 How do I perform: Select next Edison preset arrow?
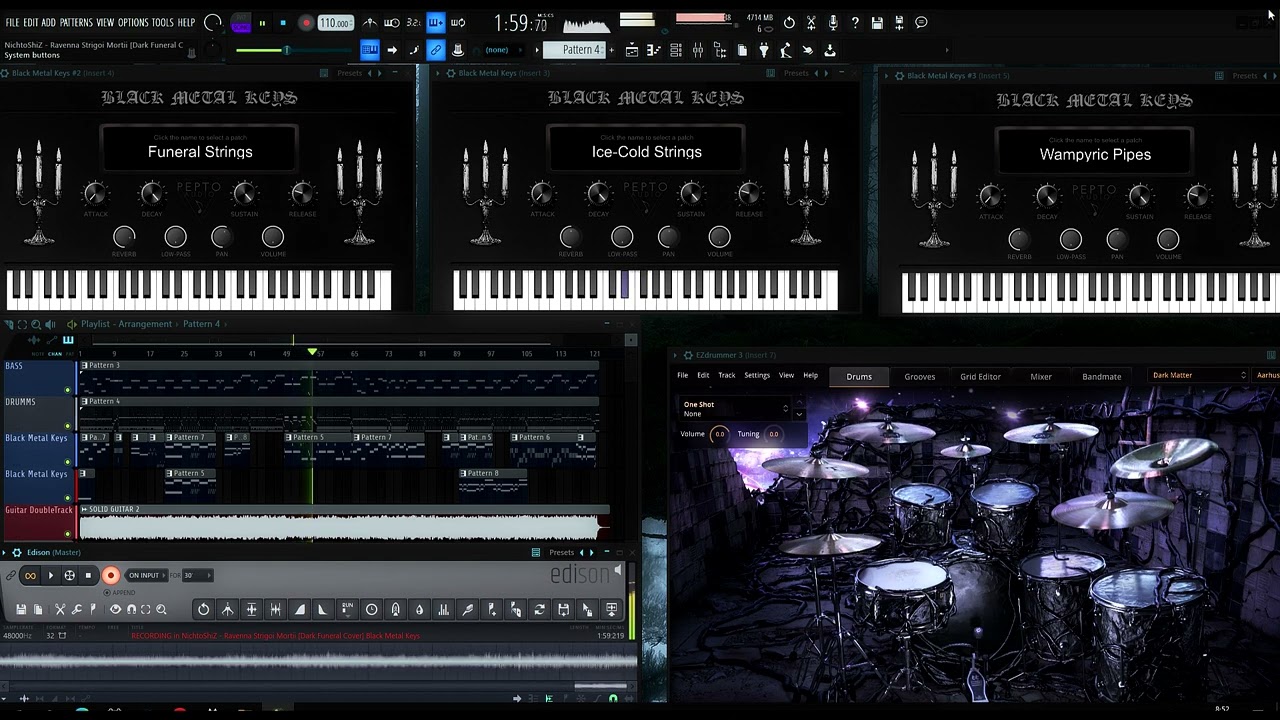[x=591, y=552]
